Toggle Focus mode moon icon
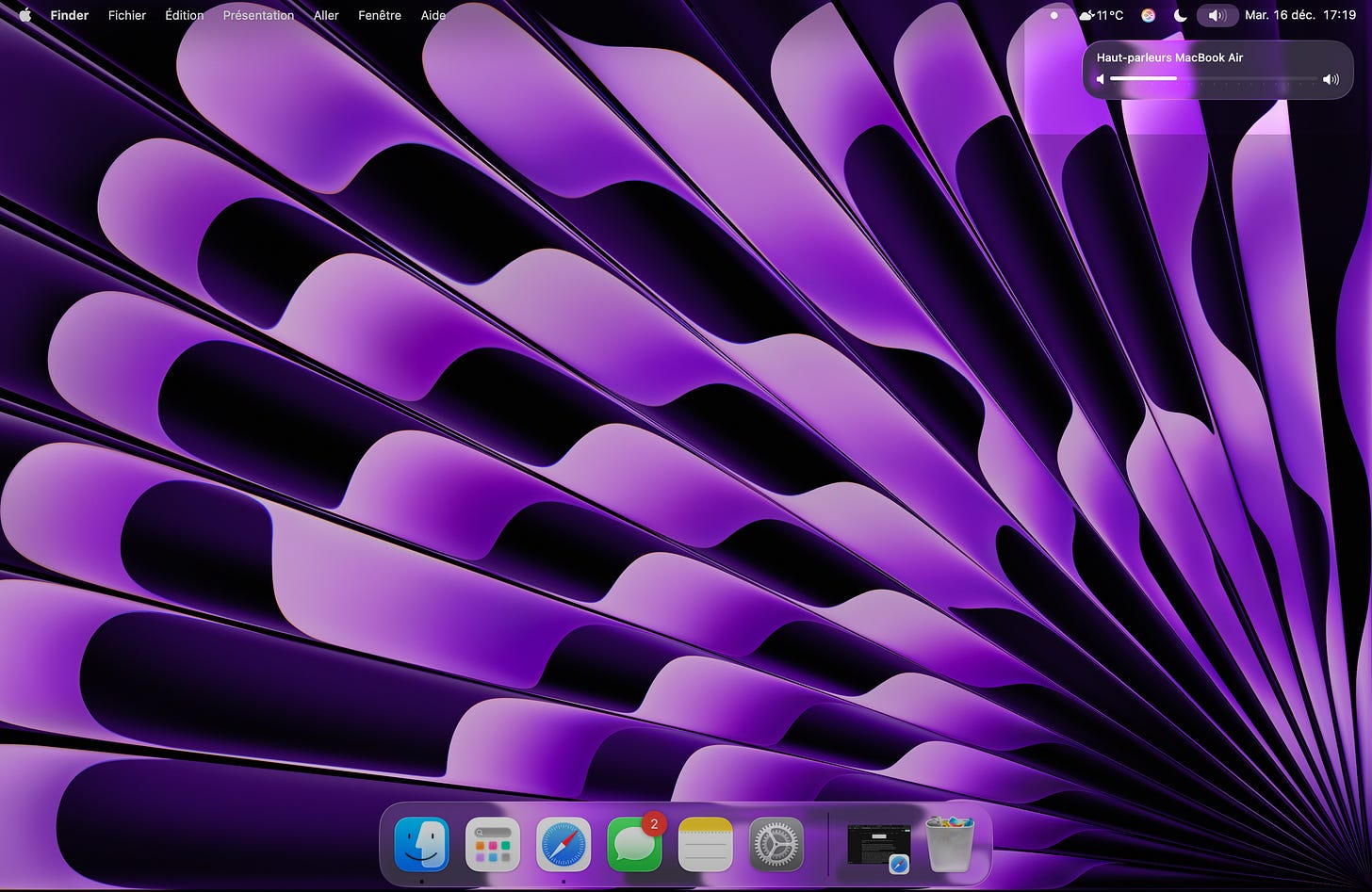This screenshot has width=1372, height=892. (1180, 15)
